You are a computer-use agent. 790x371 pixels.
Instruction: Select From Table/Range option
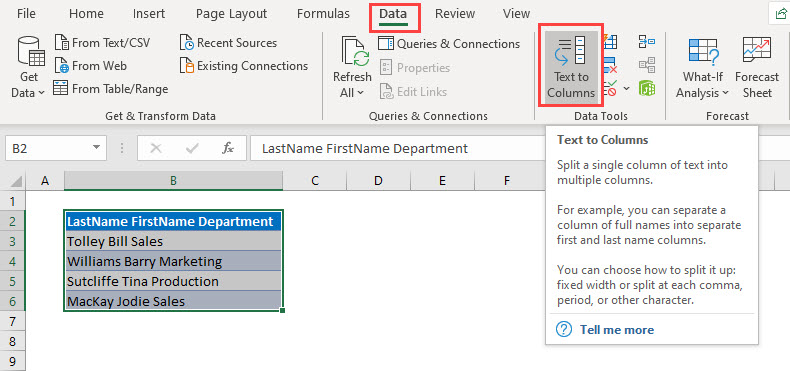111,89
